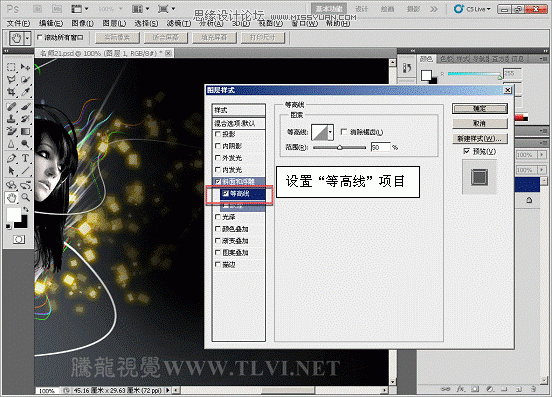Screen dimensions: 552x397
Task: Click the swap foreground/background colors icon
Action: click(x=26, y=209)
